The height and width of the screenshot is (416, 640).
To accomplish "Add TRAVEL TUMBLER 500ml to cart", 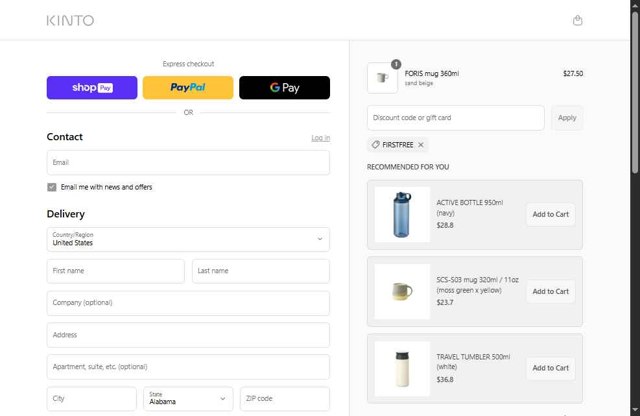I will (x=550, y=368).
